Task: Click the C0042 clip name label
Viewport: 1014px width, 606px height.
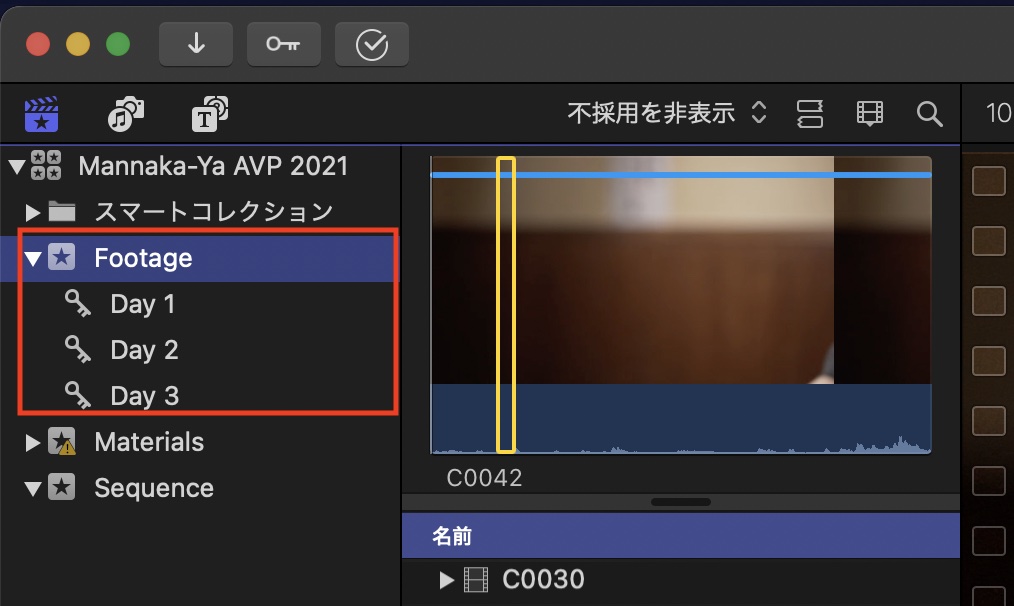Action: click(x=484, y=478)
